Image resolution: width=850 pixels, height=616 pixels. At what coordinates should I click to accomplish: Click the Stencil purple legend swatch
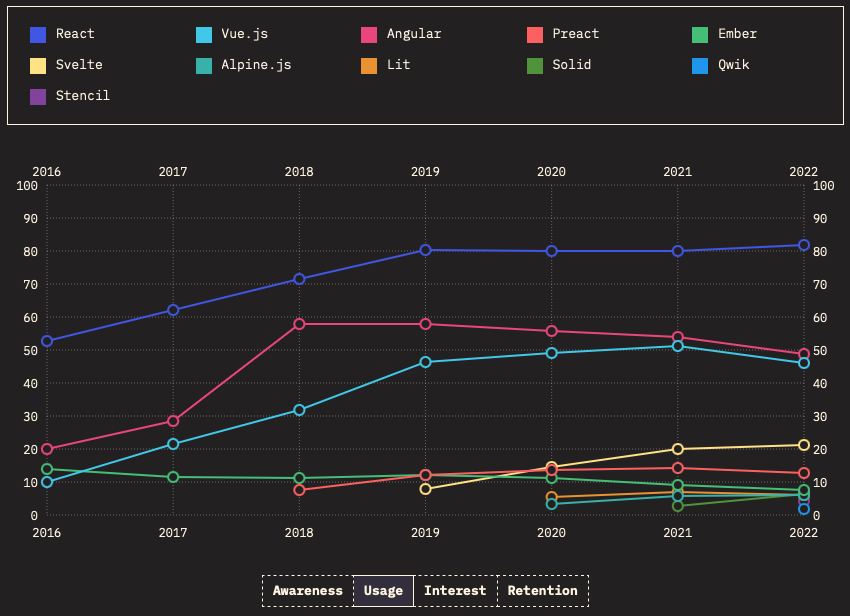pyautogui.click(x=38, y=97)
